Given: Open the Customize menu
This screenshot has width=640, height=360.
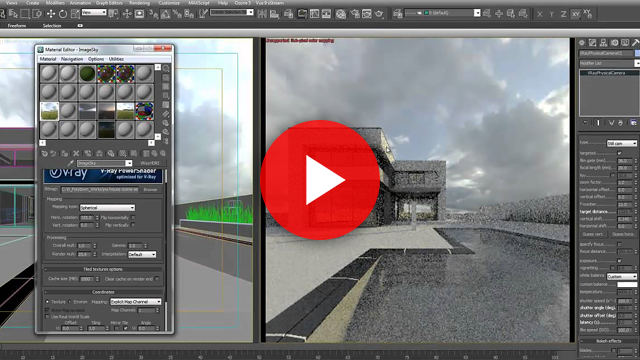Looking at the screenshot, I should point(169,3).
